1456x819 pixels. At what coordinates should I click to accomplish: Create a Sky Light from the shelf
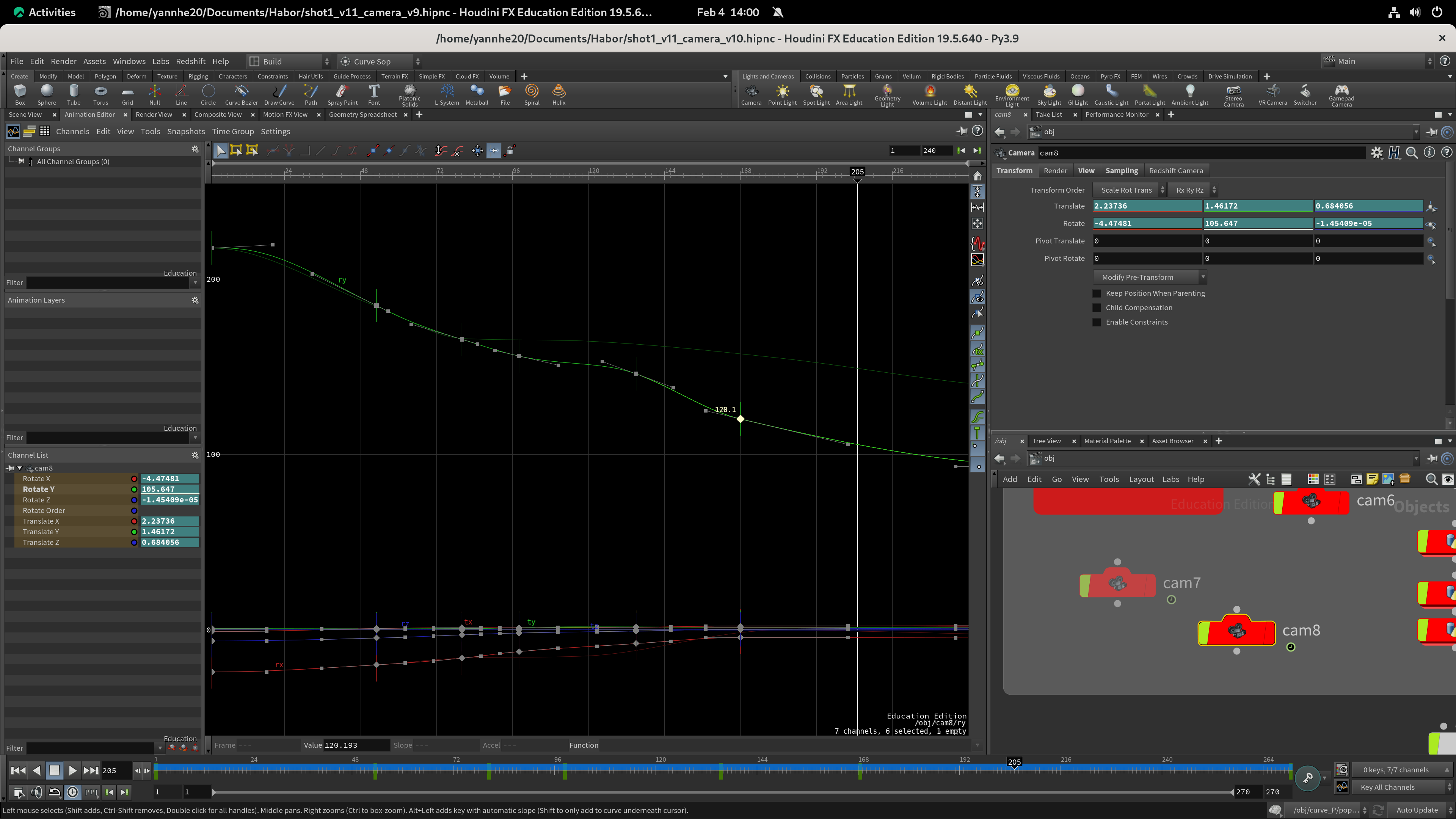(1049, 94)
